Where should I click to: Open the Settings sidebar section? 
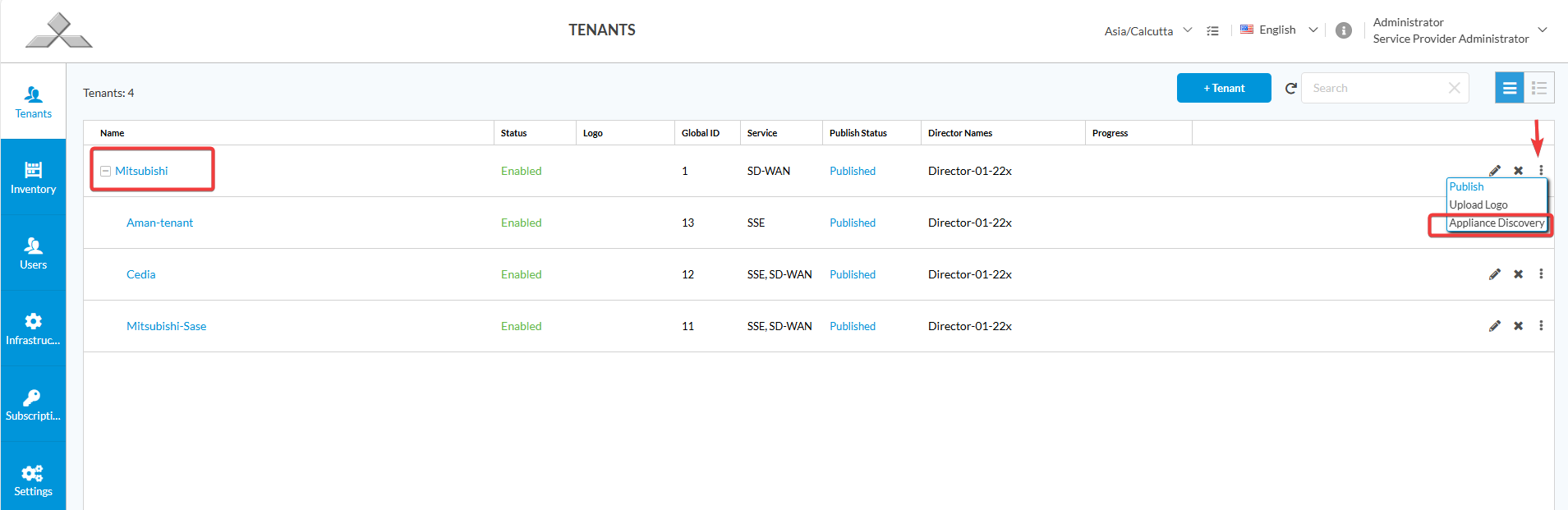(34, 480)
